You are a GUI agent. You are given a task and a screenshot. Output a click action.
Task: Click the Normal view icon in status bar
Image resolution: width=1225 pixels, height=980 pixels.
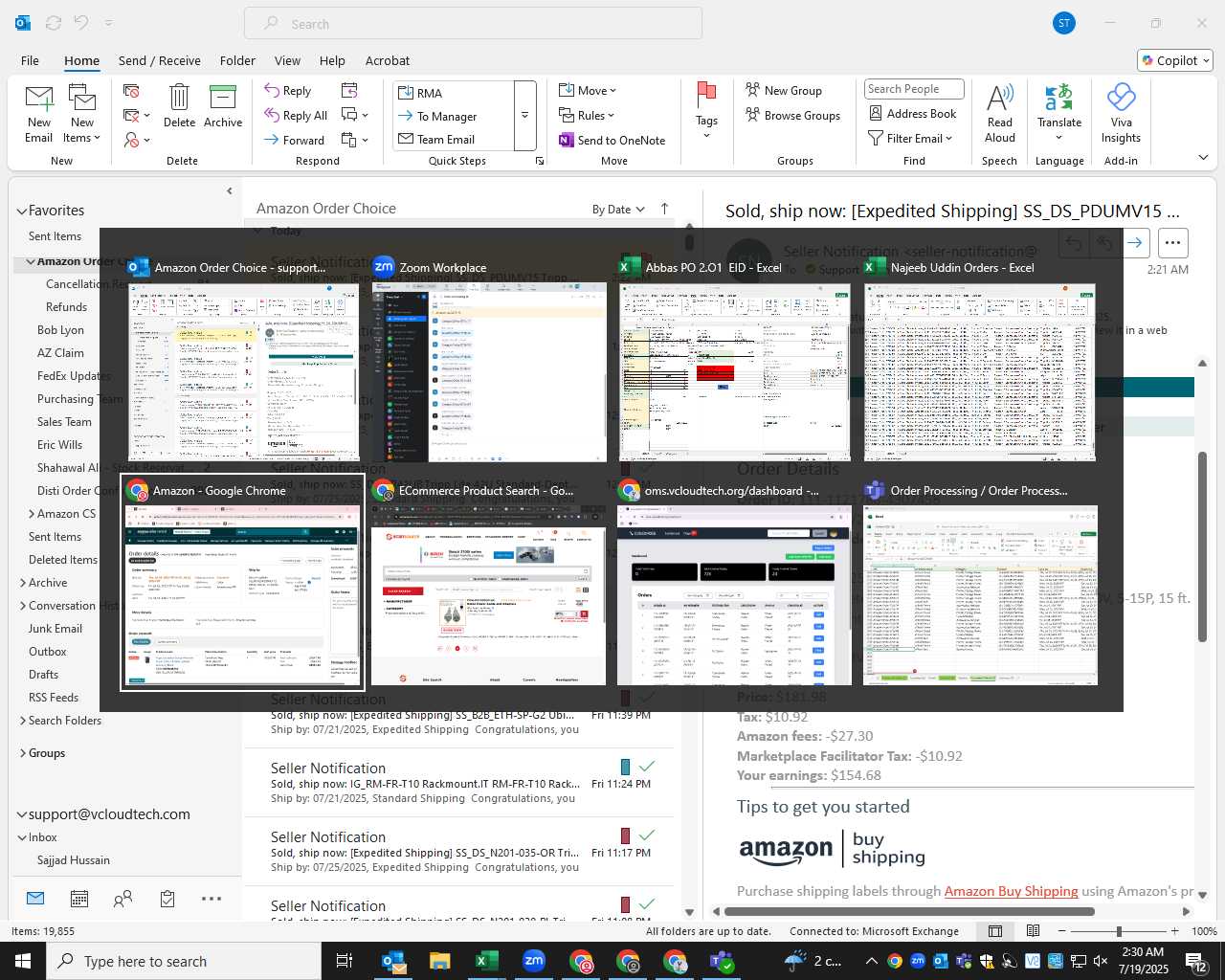995,931
